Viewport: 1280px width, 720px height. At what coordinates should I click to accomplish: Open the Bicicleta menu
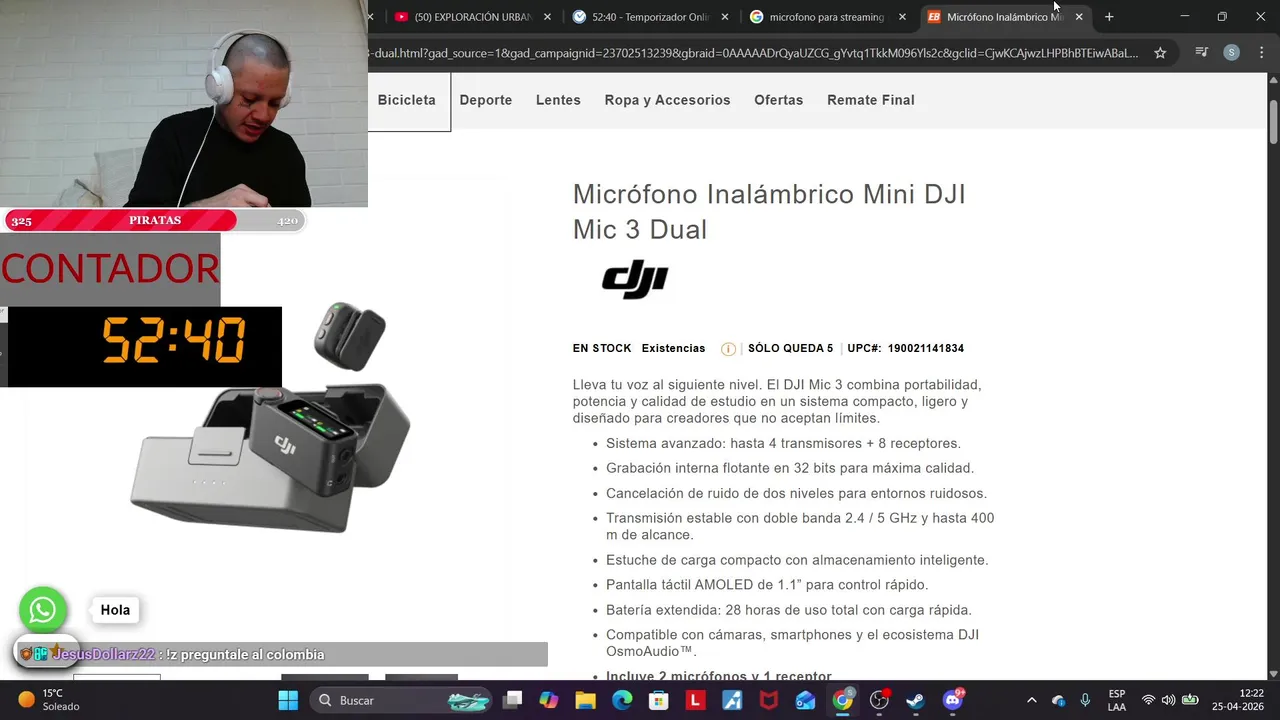pyautogui.click(x=407, y=100)
